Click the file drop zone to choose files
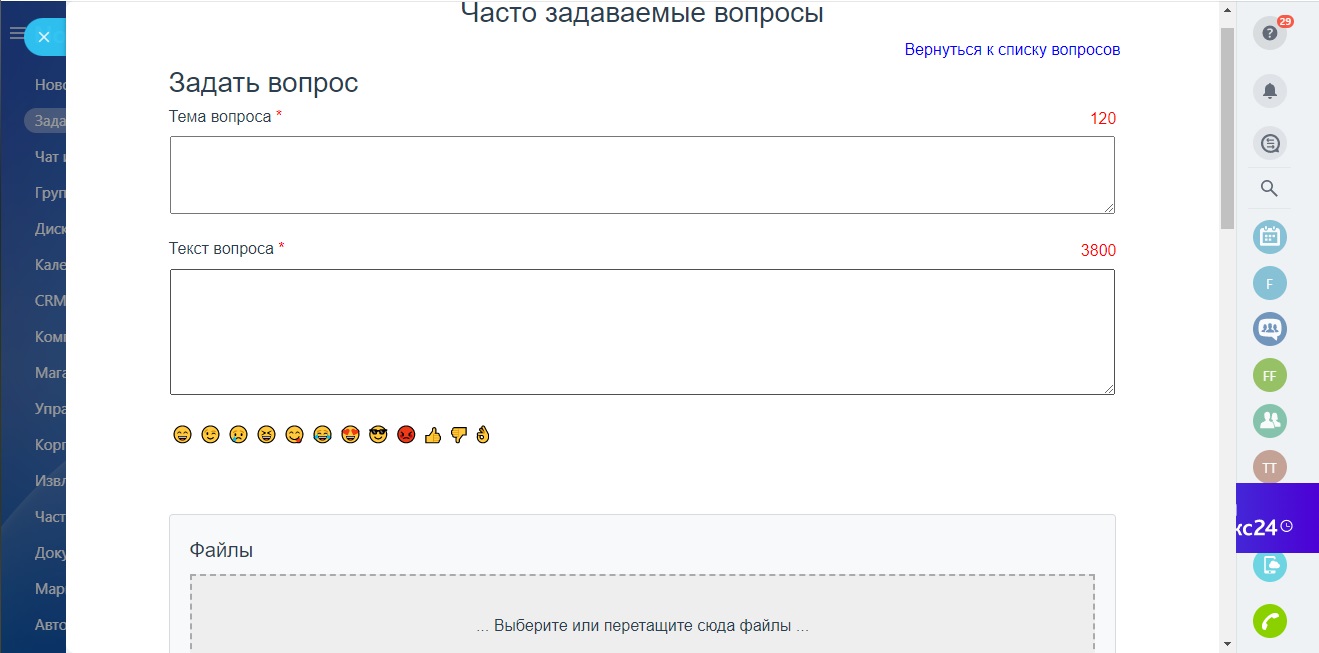 coord(642,620)
